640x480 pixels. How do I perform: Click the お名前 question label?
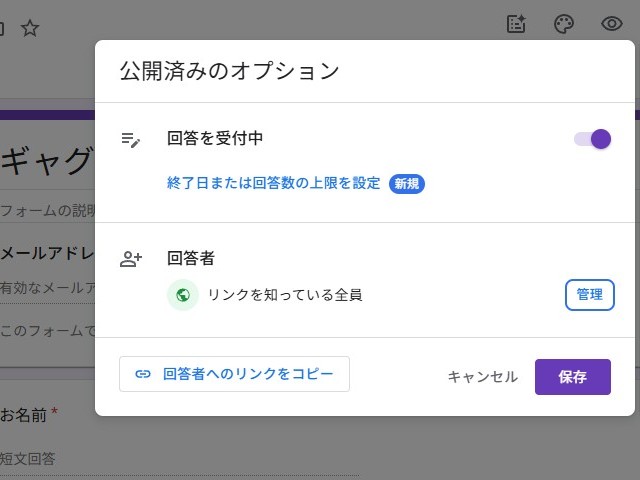click(23, 415)
